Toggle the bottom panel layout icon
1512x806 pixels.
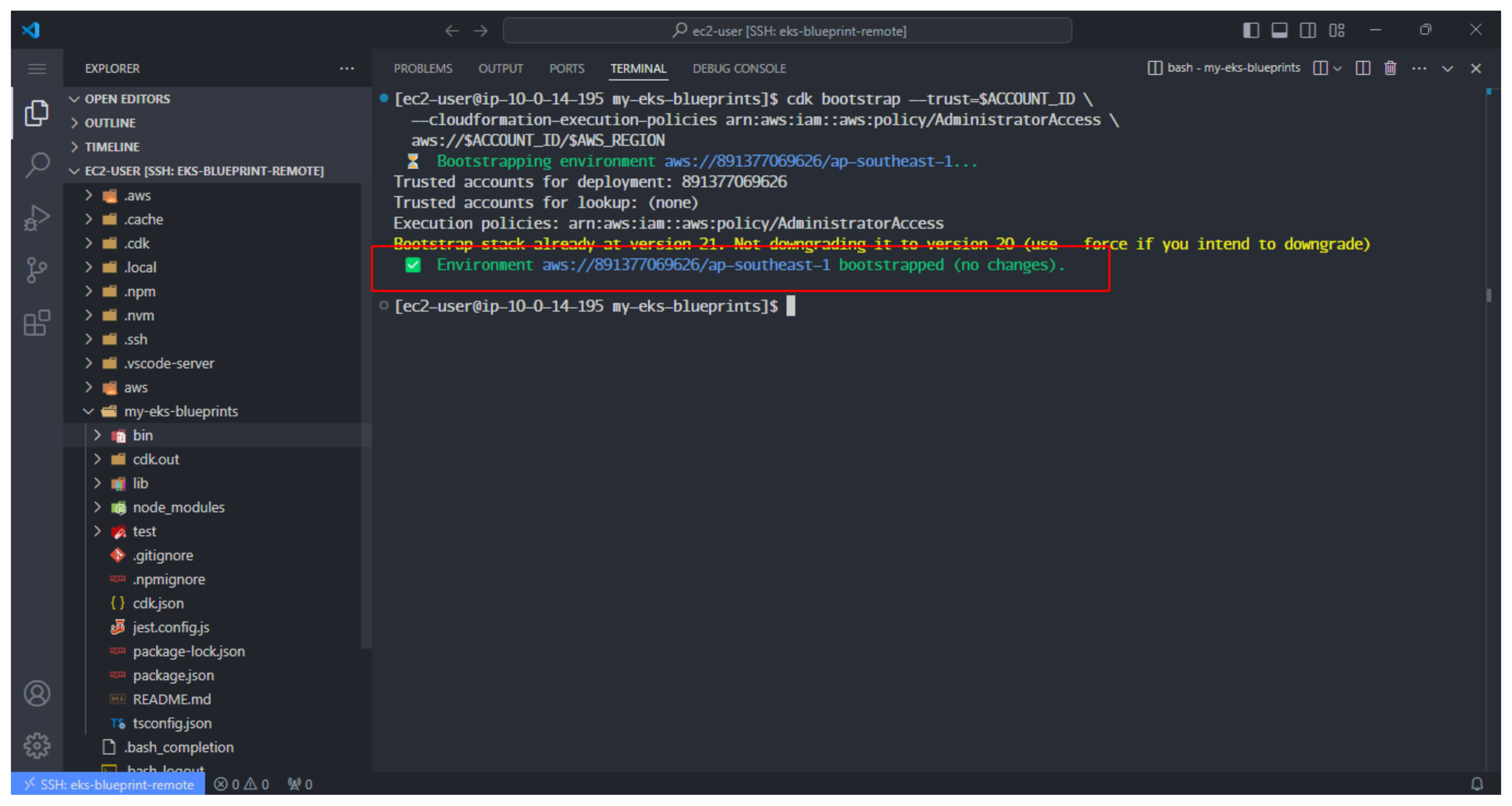click(1279, 30)
